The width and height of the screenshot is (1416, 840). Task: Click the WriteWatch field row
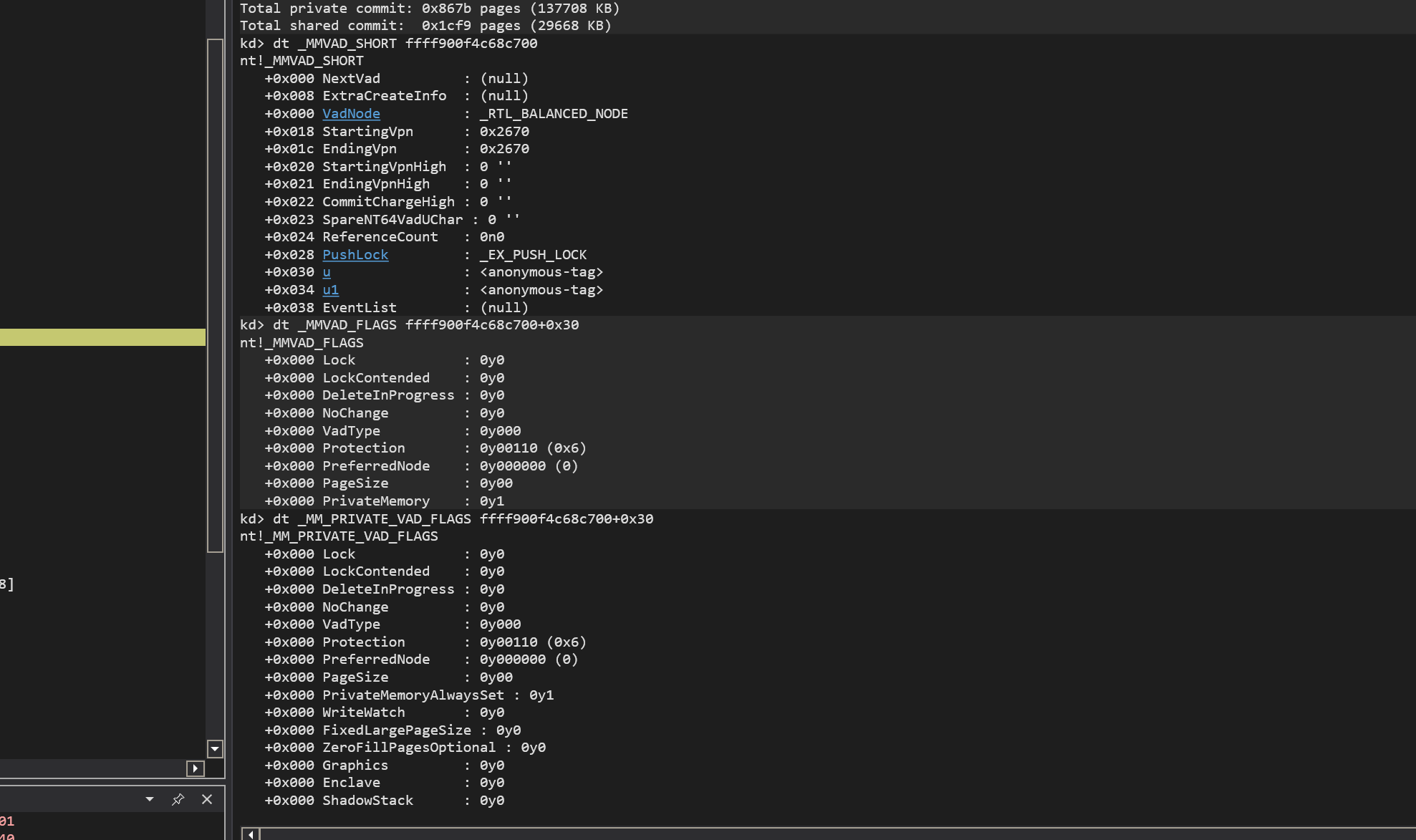pyautogui.click(x=385, y=713)
